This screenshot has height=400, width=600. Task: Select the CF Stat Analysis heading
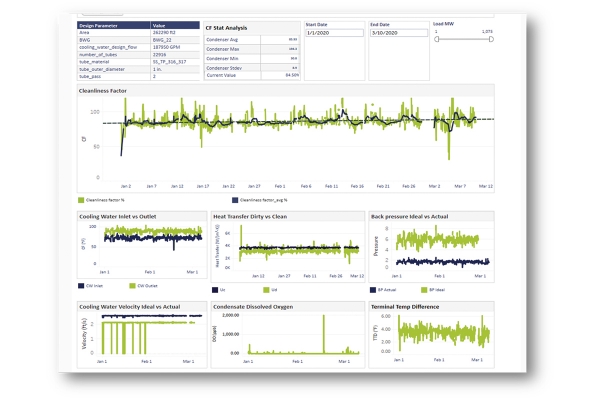pos(226,28)
